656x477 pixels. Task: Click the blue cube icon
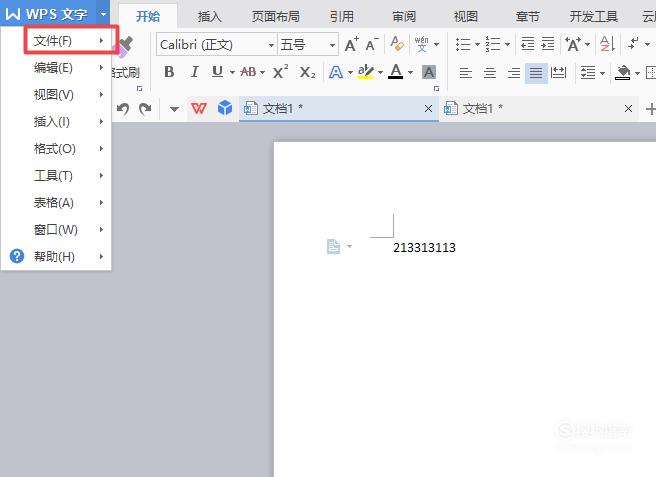click(x=225, y=108)
